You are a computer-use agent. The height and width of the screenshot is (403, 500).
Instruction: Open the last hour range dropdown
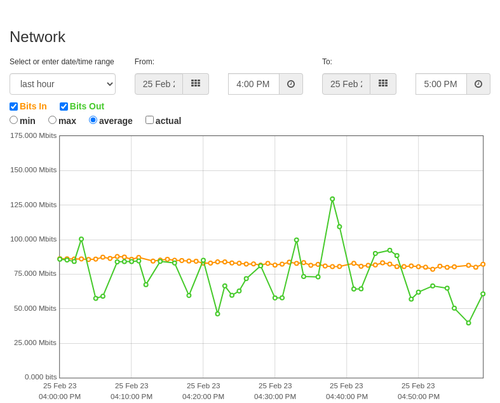63,84
